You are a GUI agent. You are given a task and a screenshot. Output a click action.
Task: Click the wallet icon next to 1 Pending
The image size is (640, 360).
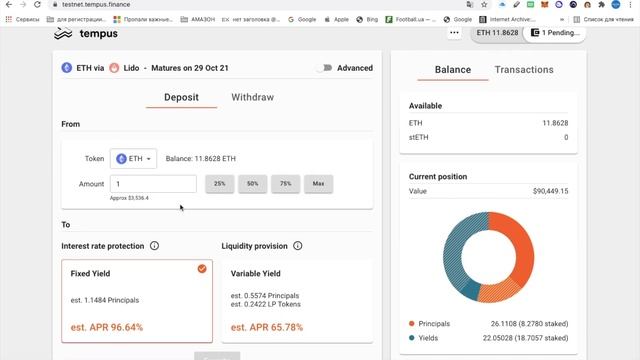[x=535, y=33]
